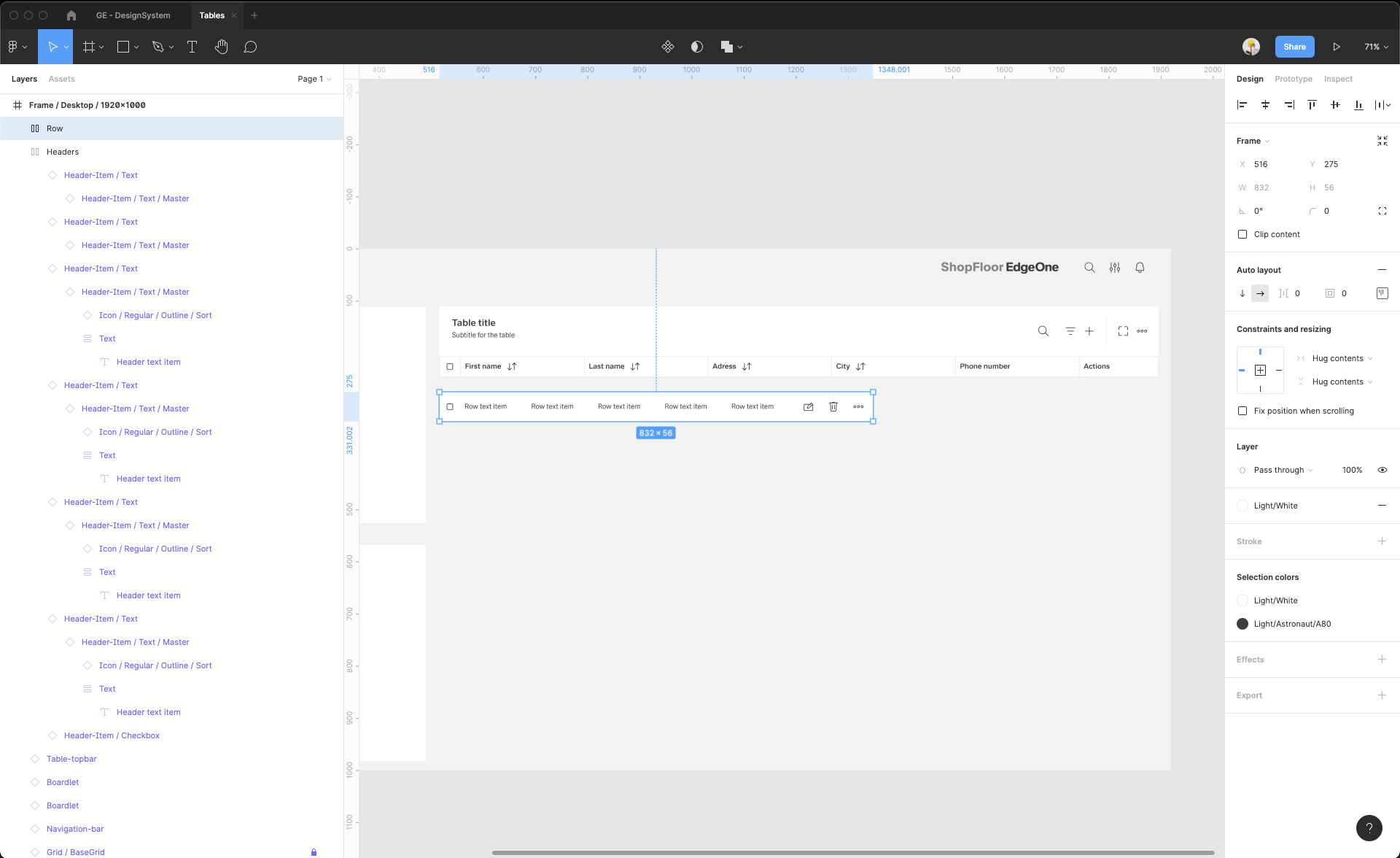Select the Comment tool
This screenshot has width=1400, height=858.
pos(250,47)
